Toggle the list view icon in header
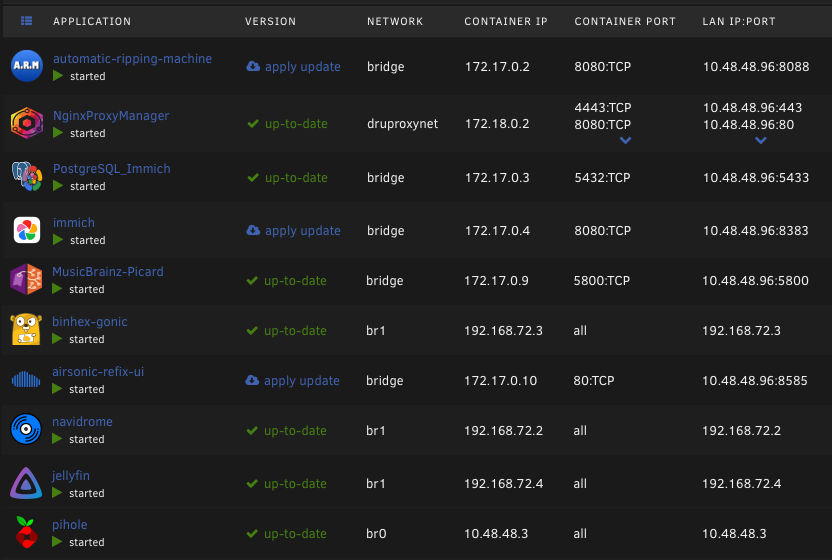Screen dimensions: 832x560 (27, 21)
